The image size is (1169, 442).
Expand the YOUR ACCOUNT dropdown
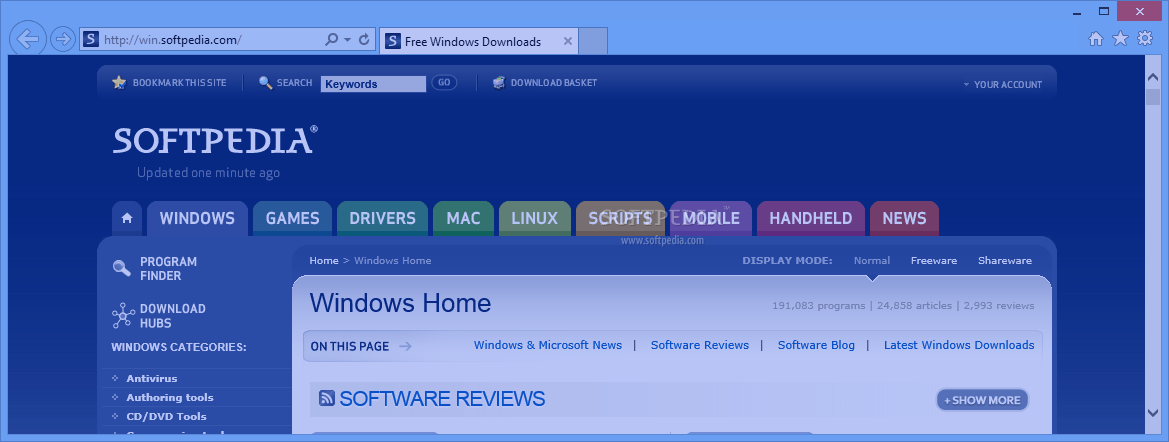(1002, 84)
